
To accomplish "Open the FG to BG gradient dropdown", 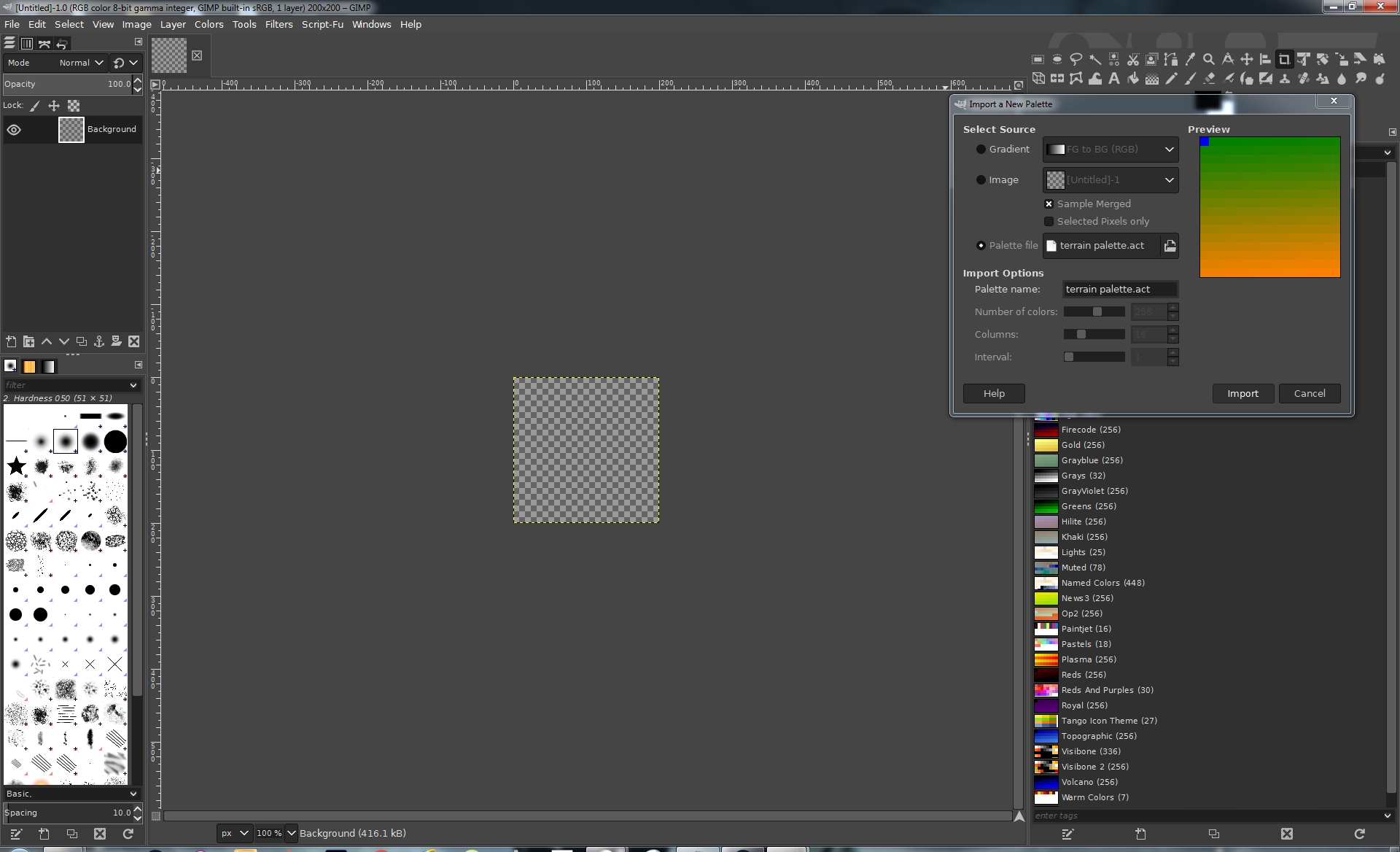I will [x=1110, y=150].
